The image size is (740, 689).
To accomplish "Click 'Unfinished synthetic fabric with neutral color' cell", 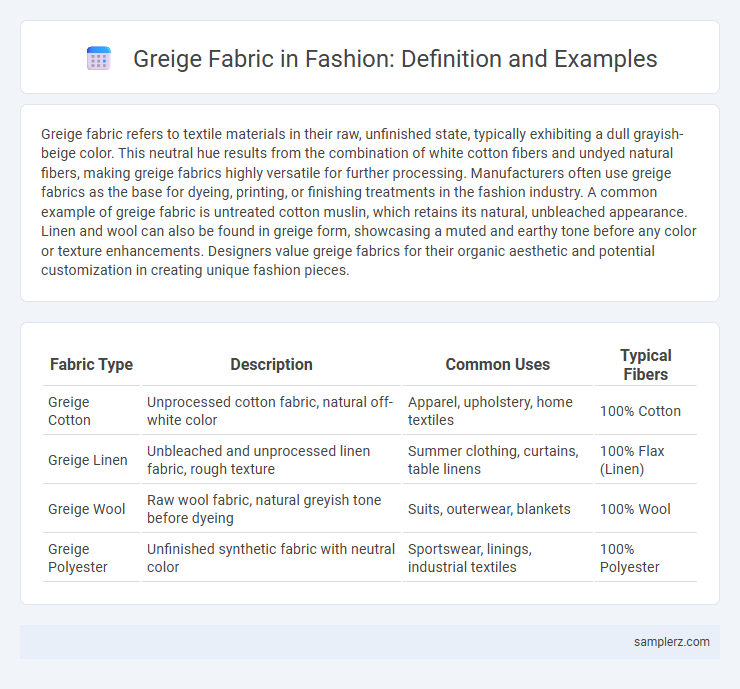I will point(271,558).
